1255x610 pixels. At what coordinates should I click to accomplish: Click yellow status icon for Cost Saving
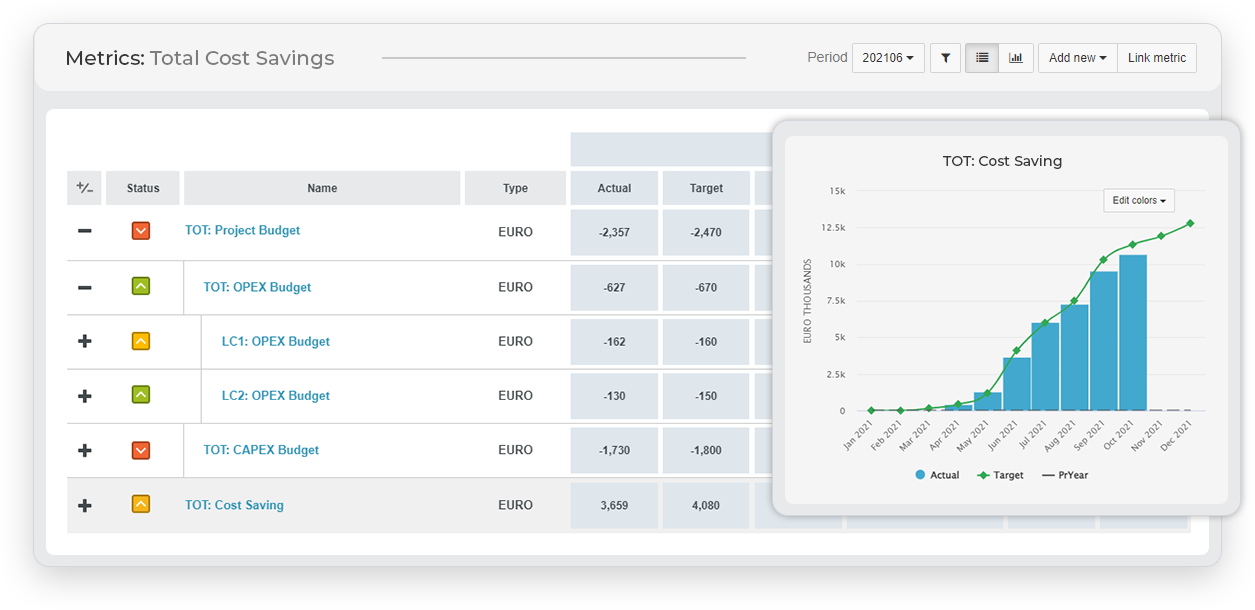(141, 505)
